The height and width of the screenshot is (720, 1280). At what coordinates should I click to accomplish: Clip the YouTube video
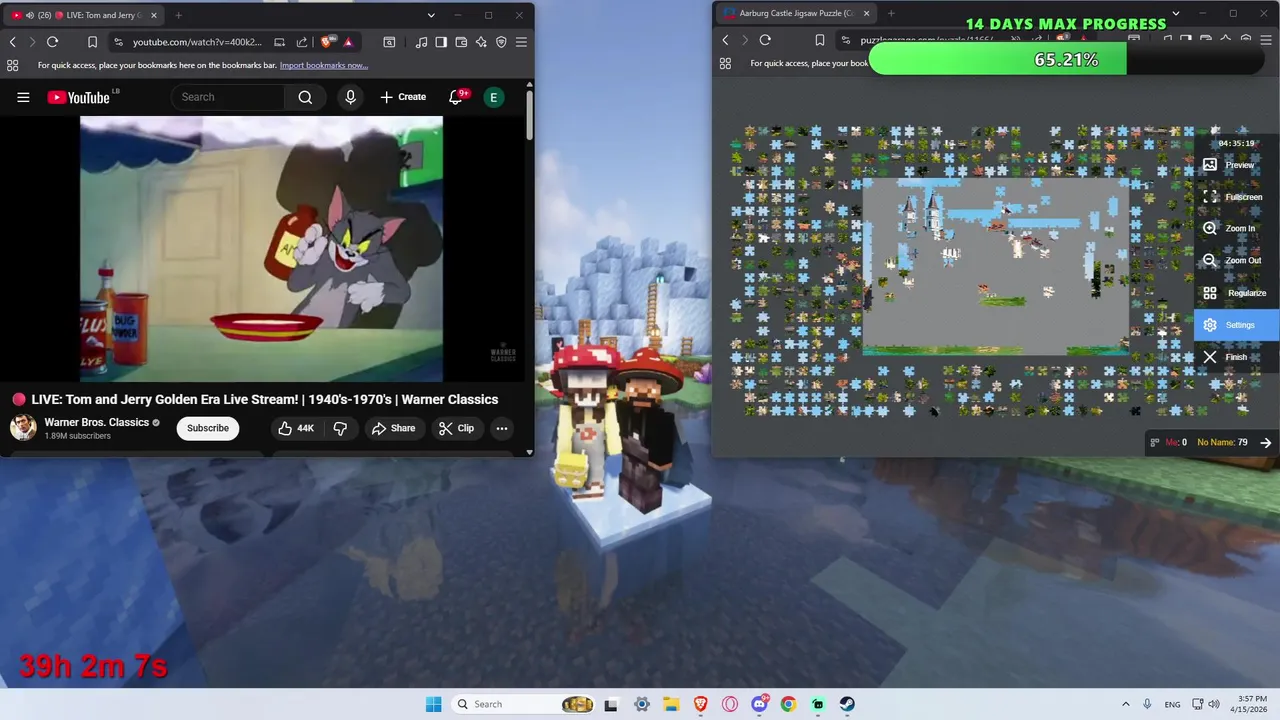tap(456, 428)
